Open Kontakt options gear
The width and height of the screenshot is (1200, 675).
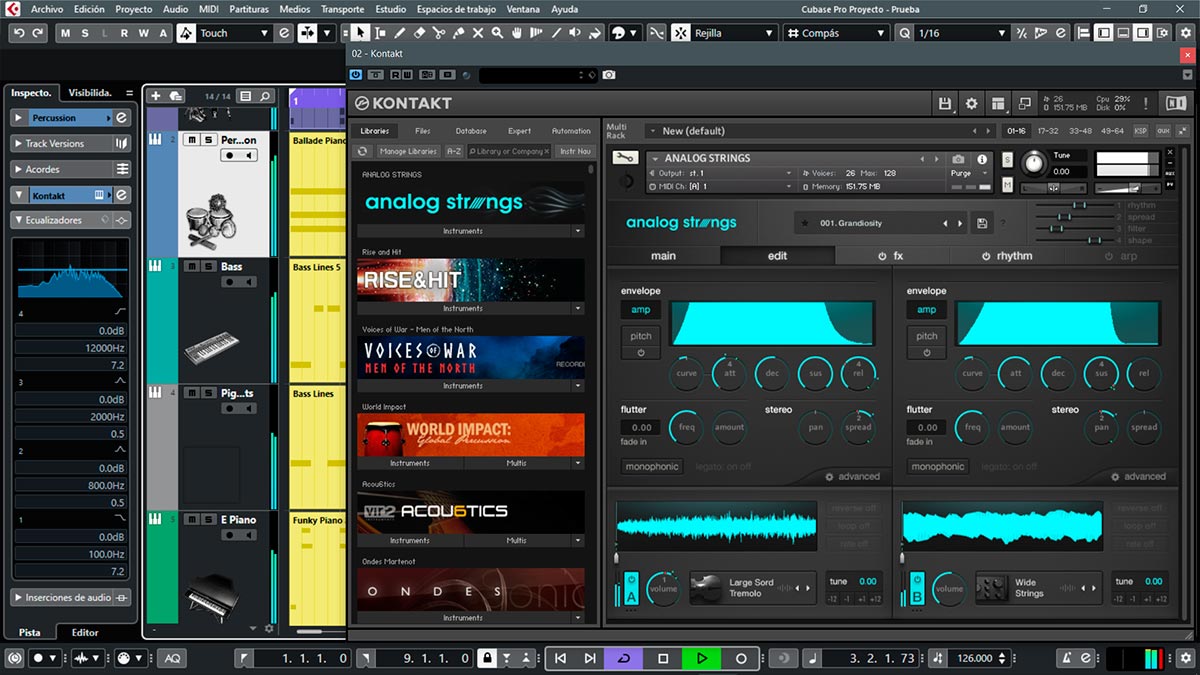coord(971,103)
